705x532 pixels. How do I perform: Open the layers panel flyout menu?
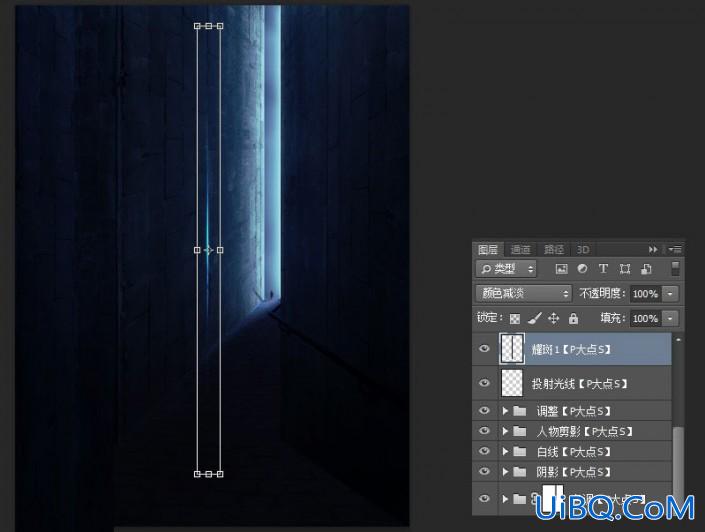pos(675,249)
